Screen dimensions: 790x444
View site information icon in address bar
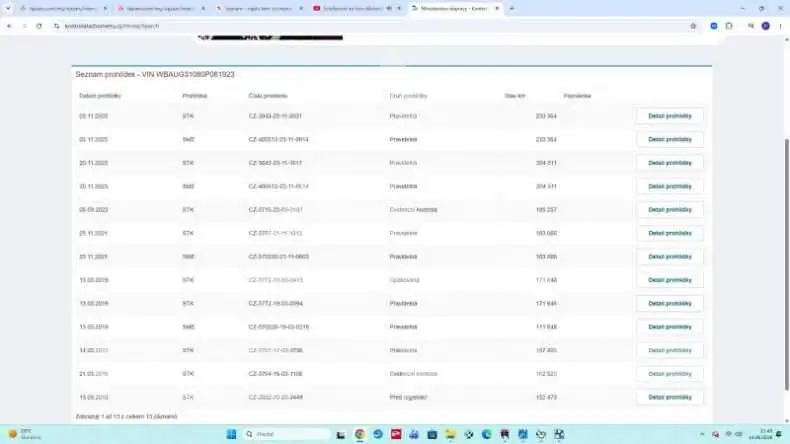point(56,26)
